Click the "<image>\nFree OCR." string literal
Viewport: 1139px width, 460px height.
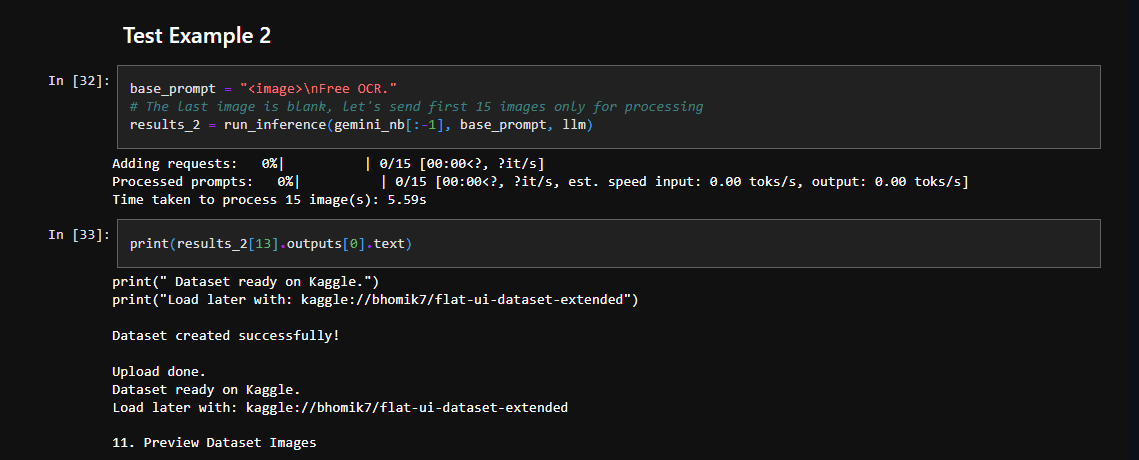point(318,89)
